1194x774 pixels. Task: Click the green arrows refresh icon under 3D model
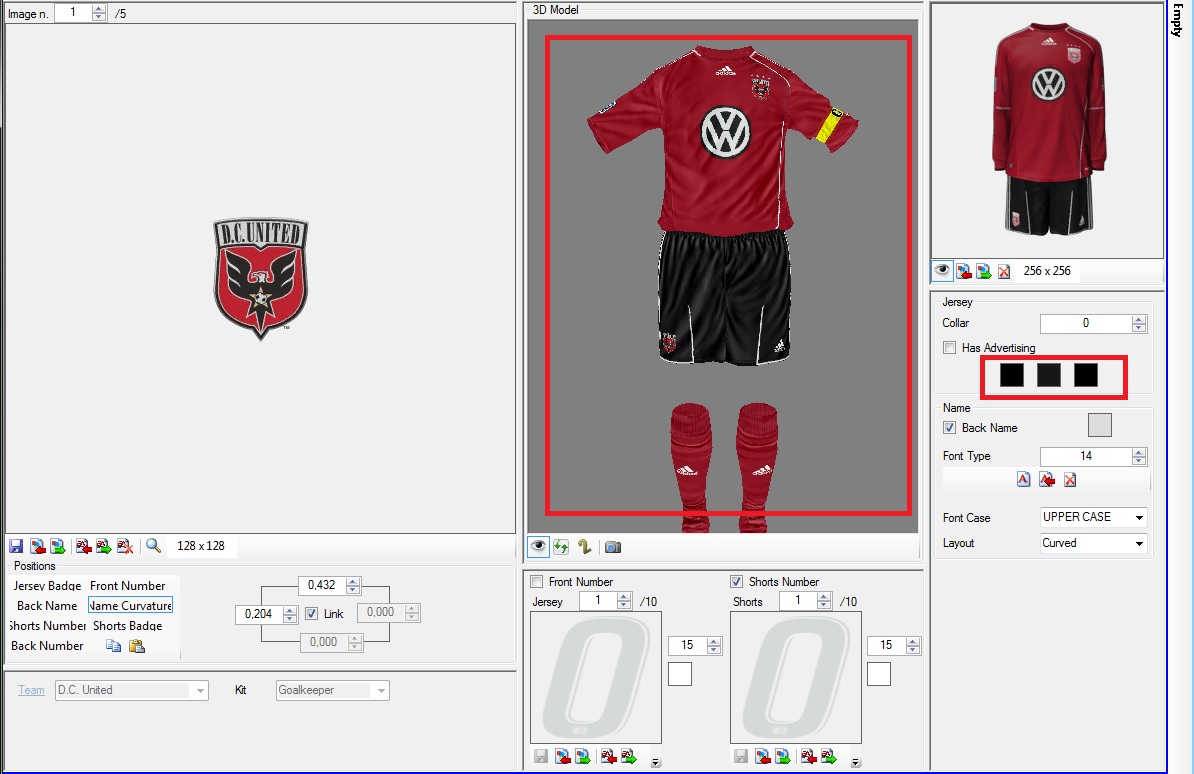pyautogui.click(x=562, y=547)
